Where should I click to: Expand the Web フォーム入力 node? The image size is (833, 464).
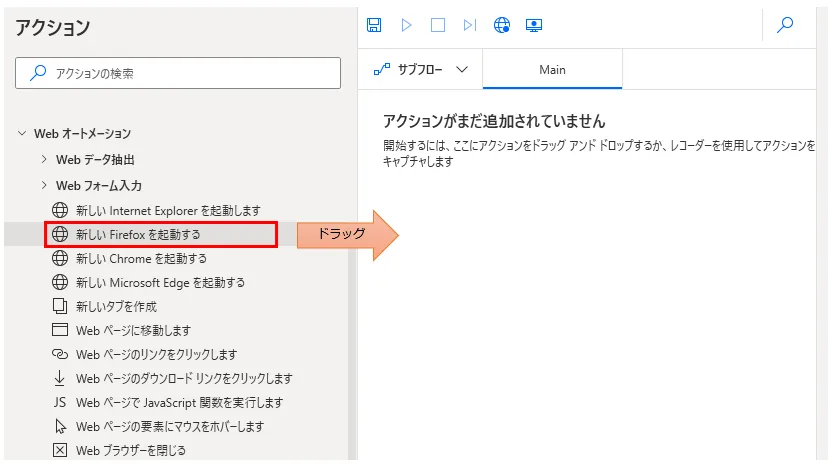pyautogui.click(x=44, y=185)
